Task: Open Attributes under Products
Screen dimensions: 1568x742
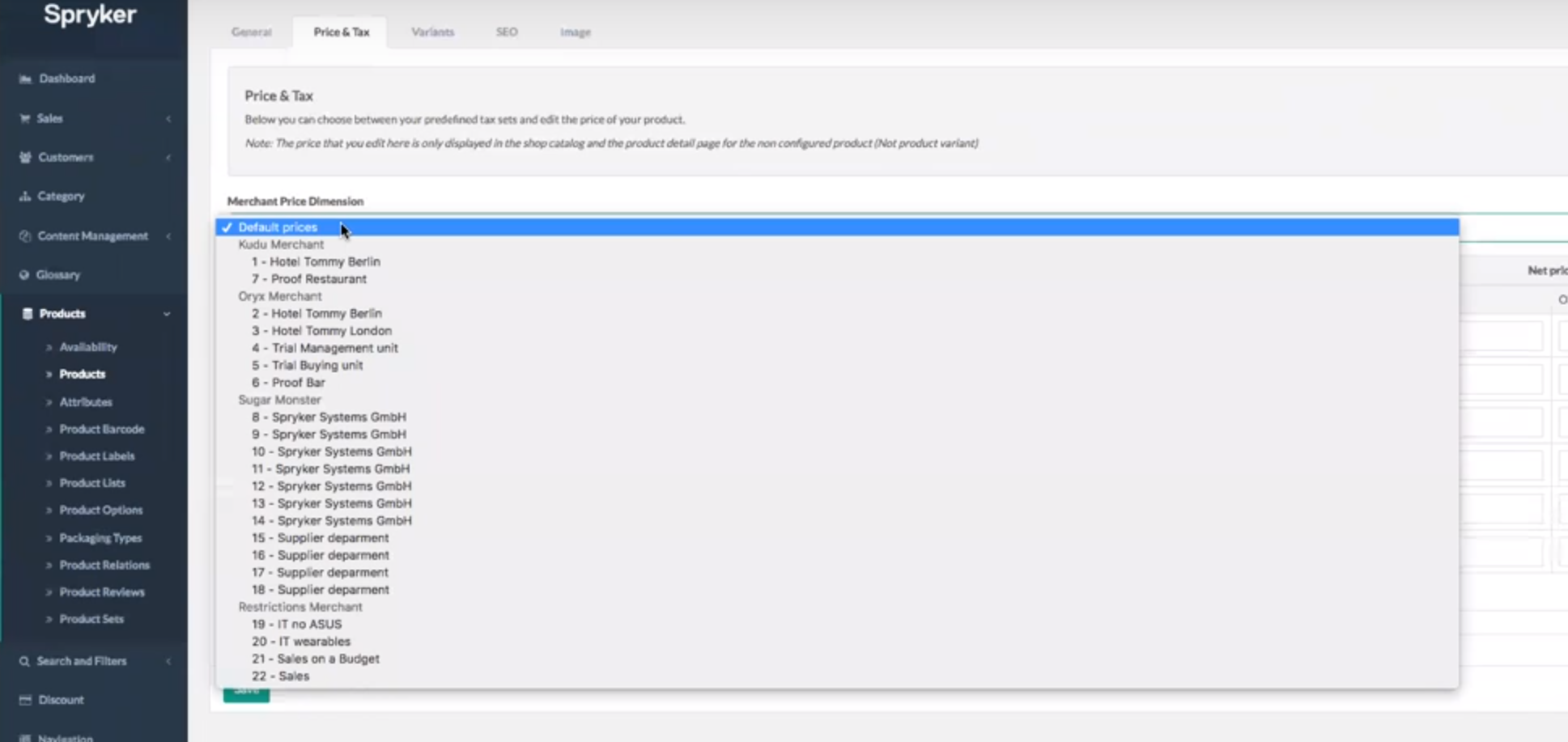Action: 86,402
